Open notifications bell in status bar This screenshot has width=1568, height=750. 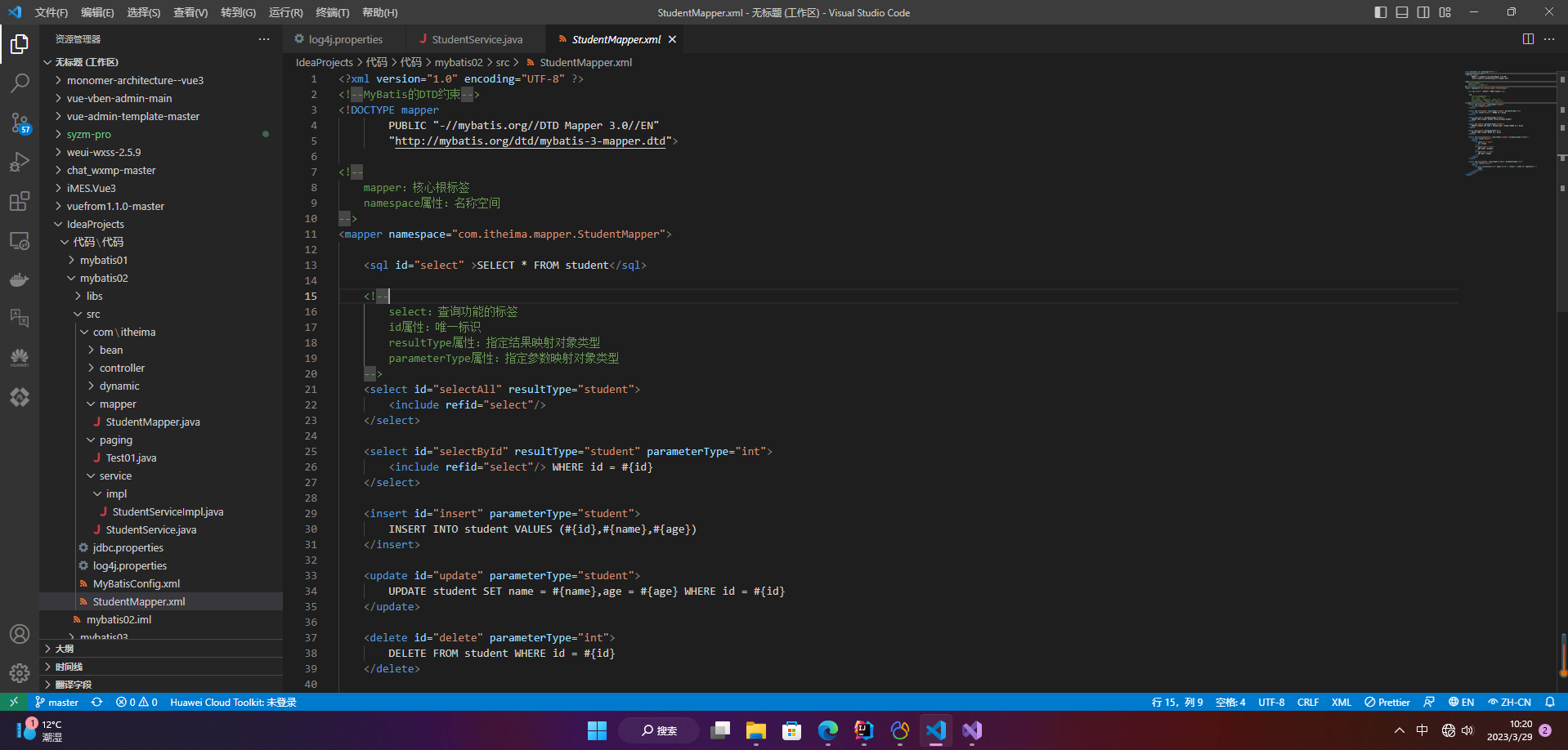(1549, 702)
